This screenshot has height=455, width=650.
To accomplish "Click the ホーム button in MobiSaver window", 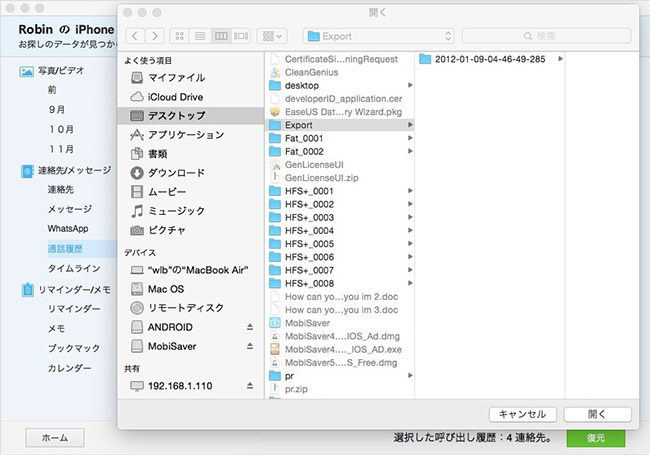I will [x=55, y=438].
